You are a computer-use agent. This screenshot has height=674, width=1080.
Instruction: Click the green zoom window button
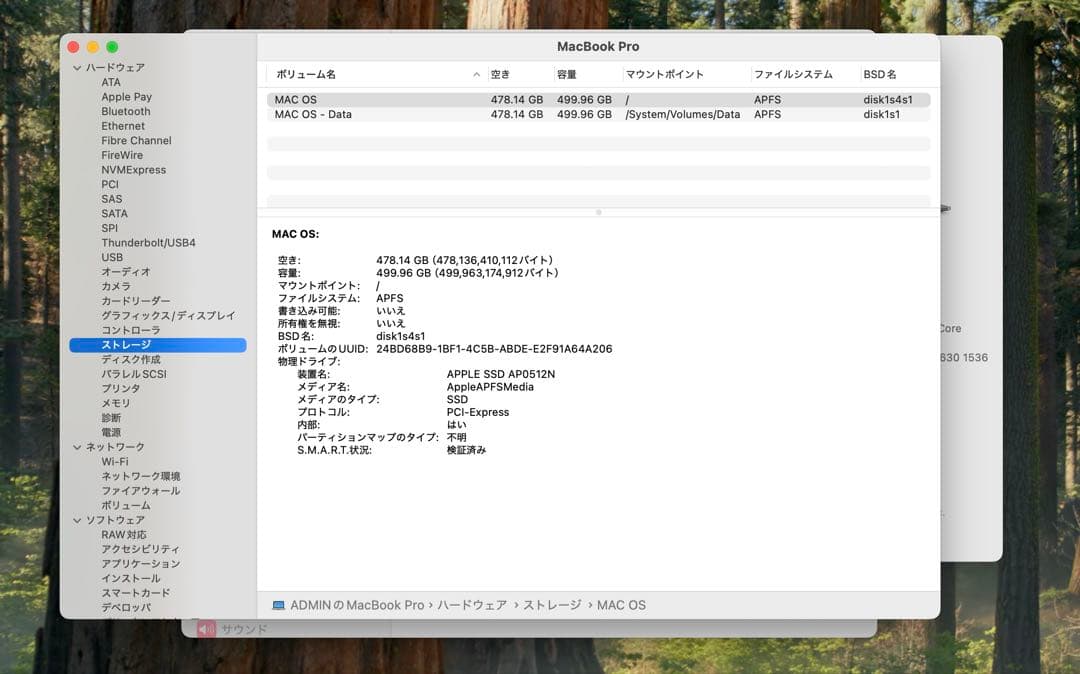click(x=112, y=47)
